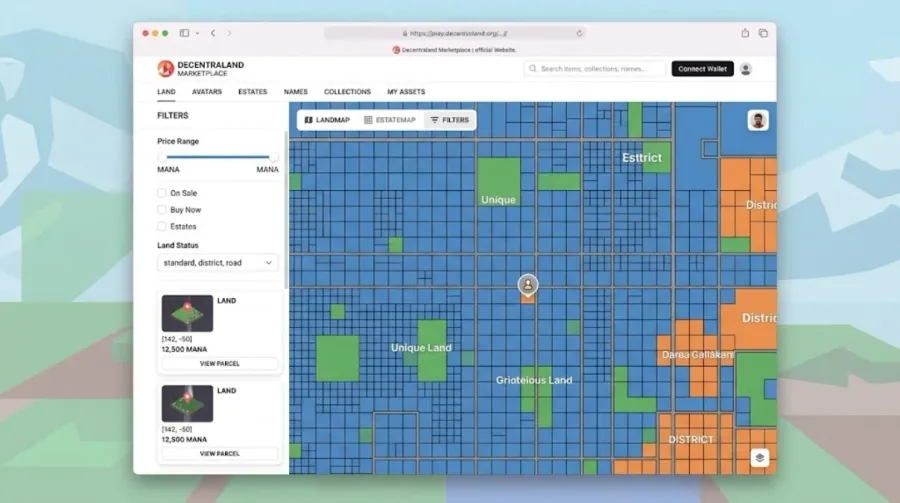Select the player location marker on map
This screenshot has width=900, height=503.
point(527,285)
